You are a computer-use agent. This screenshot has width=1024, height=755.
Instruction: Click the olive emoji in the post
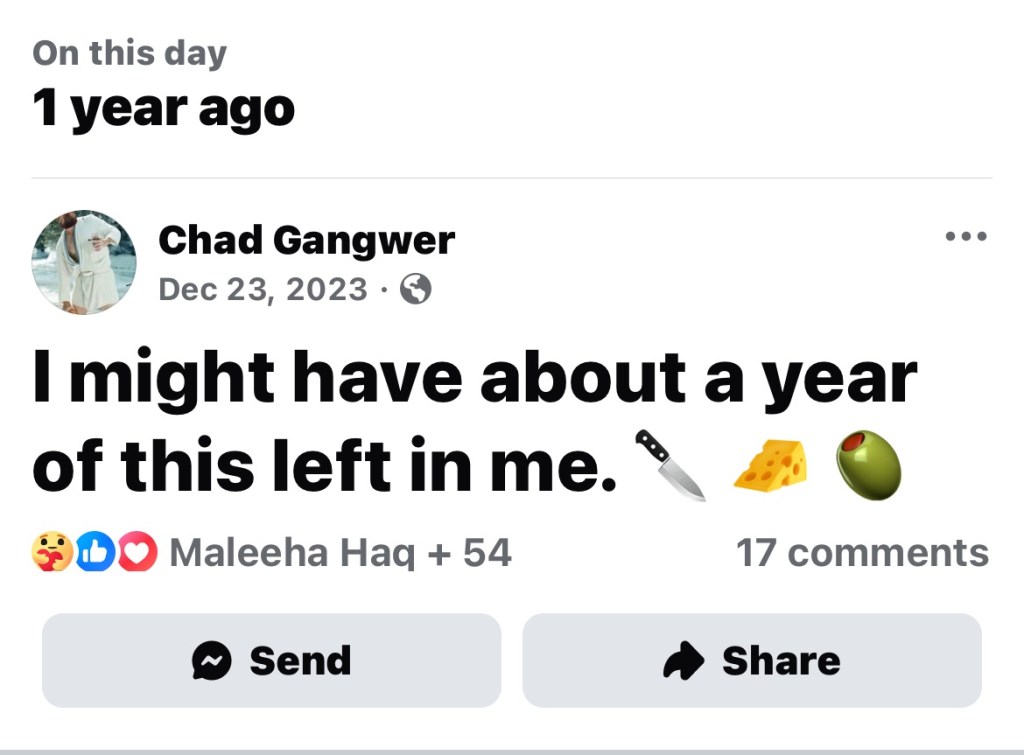point(868,465)
